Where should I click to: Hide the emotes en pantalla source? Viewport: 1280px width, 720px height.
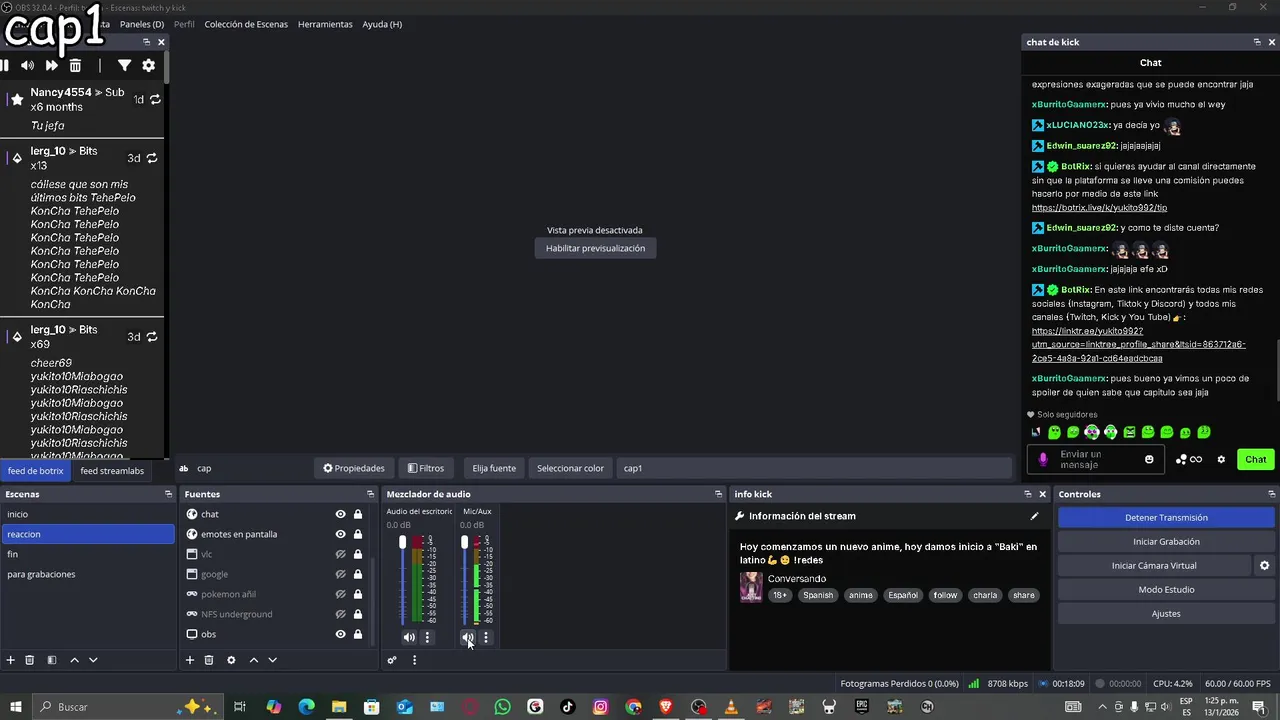click(340, 534)
